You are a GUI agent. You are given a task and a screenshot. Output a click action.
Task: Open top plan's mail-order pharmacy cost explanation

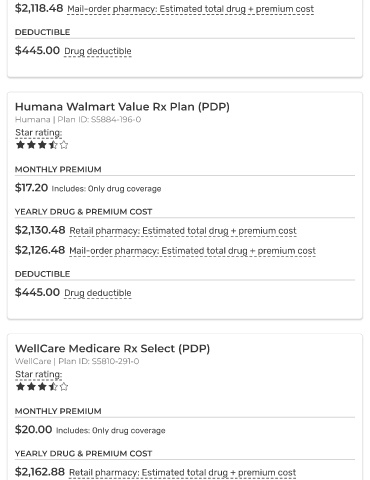click(x=190, y=9)
